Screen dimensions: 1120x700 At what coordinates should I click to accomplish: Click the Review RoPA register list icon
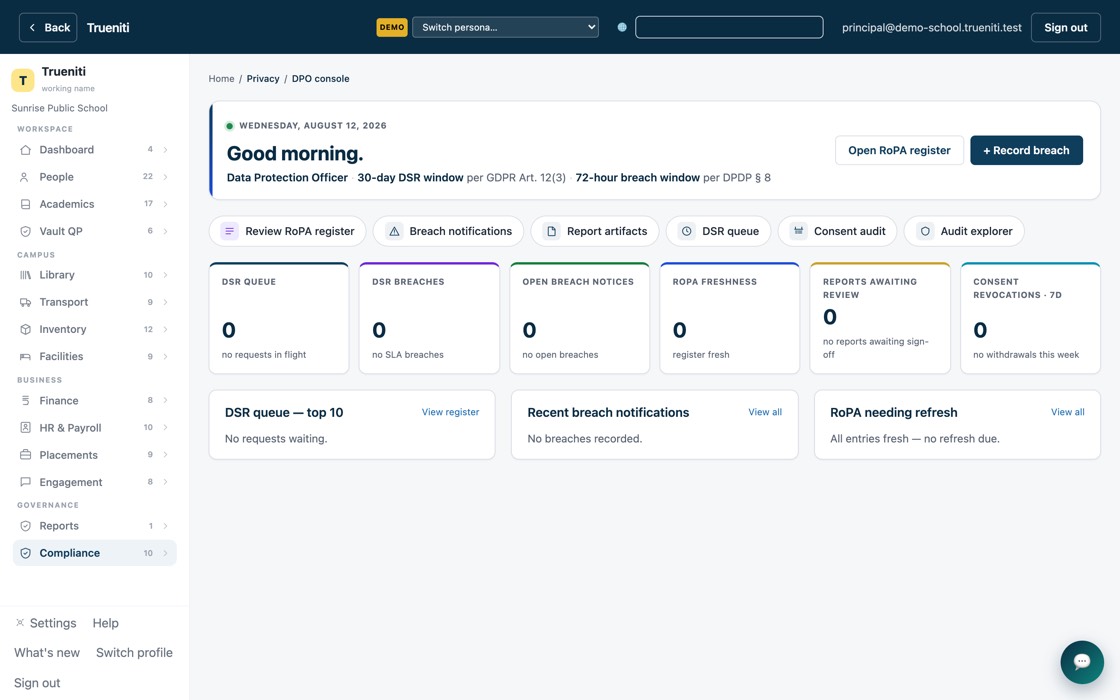coord(229,231)
